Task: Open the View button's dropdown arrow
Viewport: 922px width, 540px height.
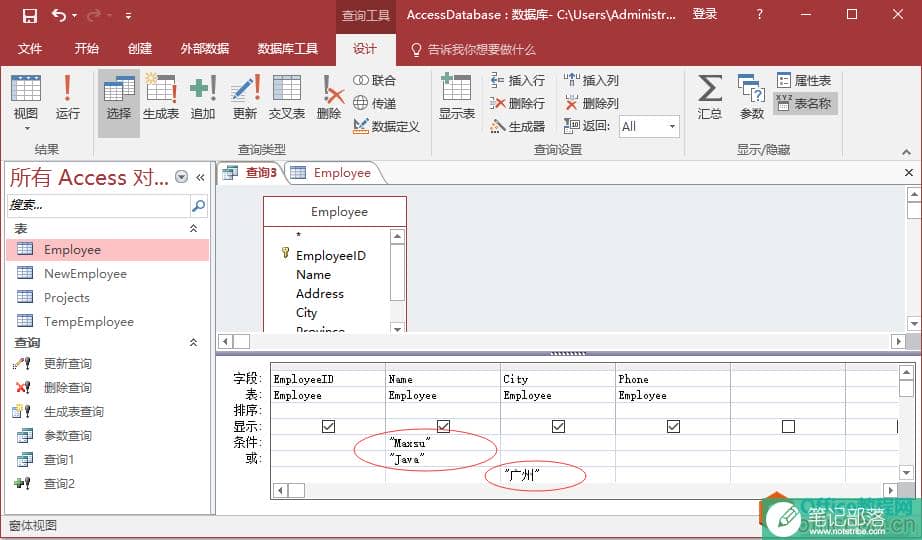Action: point(27,128)
